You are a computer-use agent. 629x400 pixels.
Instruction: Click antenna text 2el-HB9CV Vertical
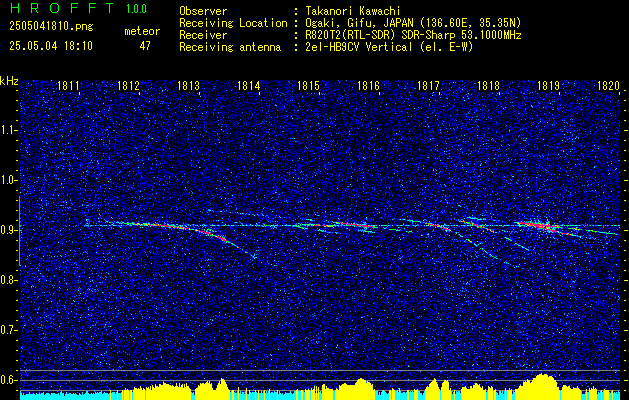359,47
